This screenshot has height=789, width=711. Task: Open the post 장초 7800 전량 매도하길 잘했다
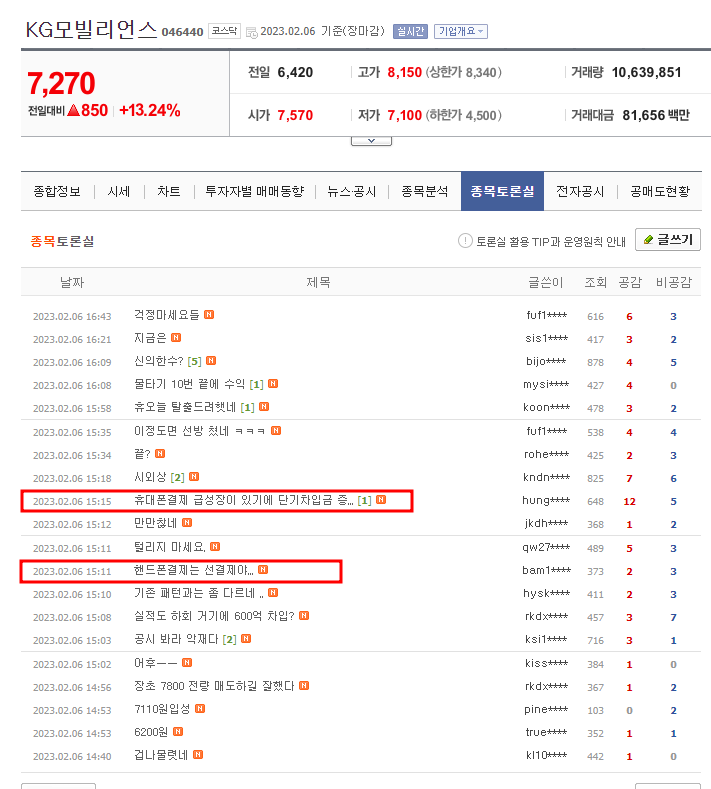[214, 686]
